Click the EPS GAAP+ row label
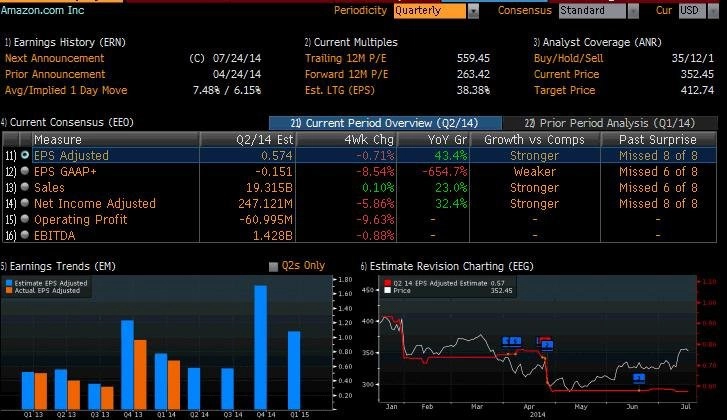The image size is (727, 420). pyautogui.click(x=65, y=172)
